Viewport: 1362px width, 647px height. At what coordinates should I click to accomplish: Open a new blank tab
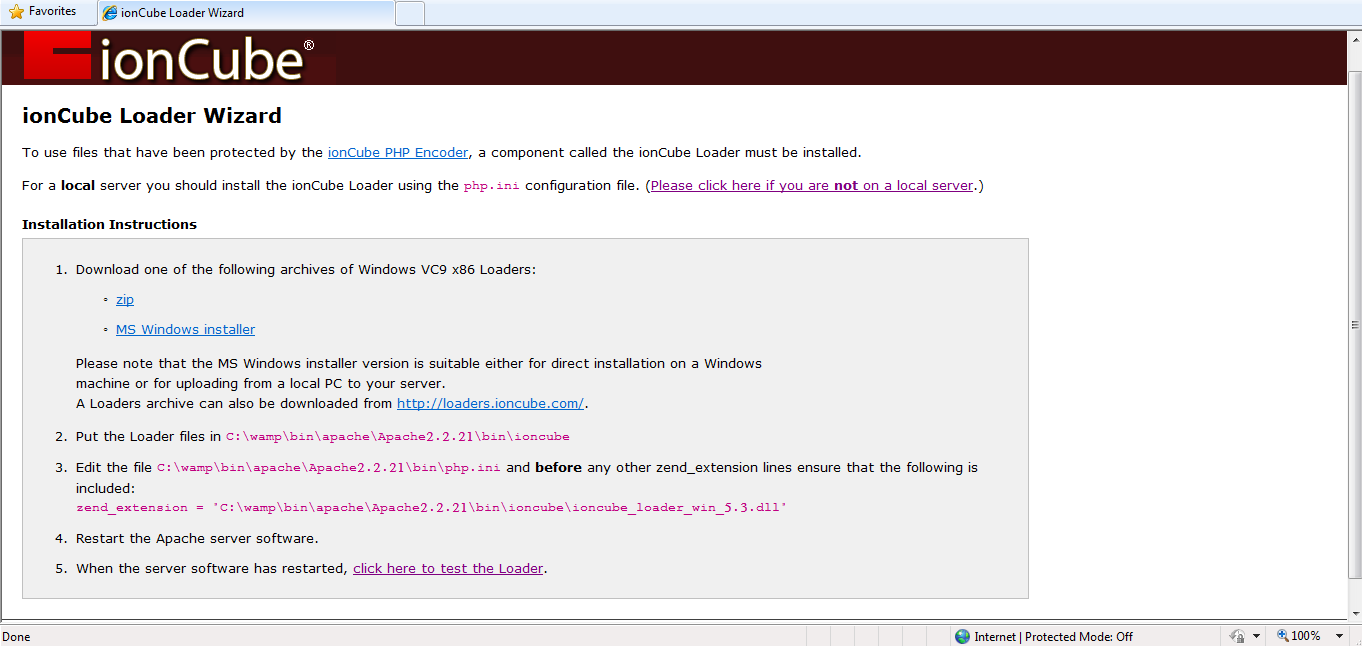click(x=410, y=13)
